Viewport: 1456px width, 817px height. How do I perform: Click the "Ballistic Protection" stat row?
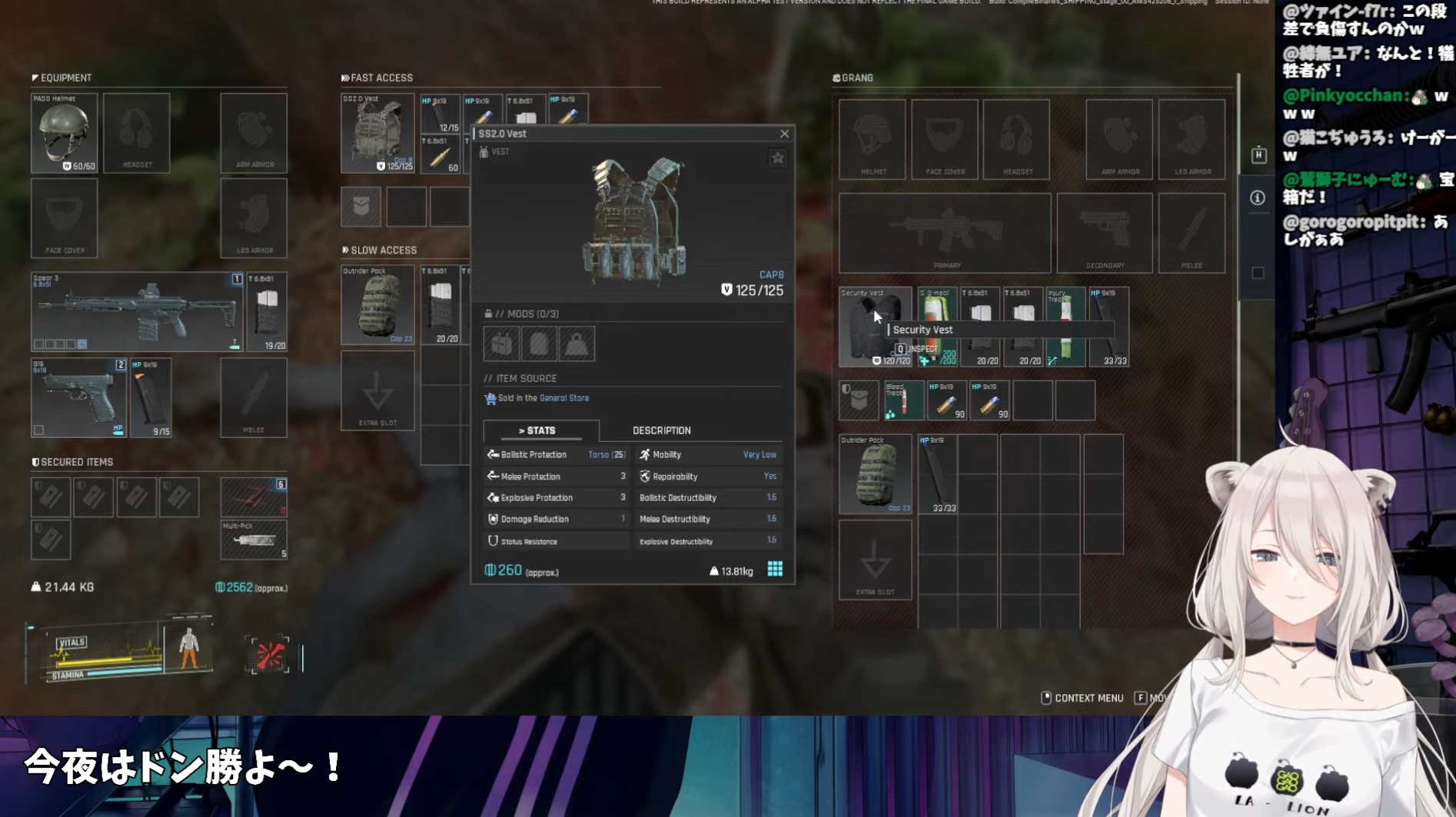click(557, 455)
